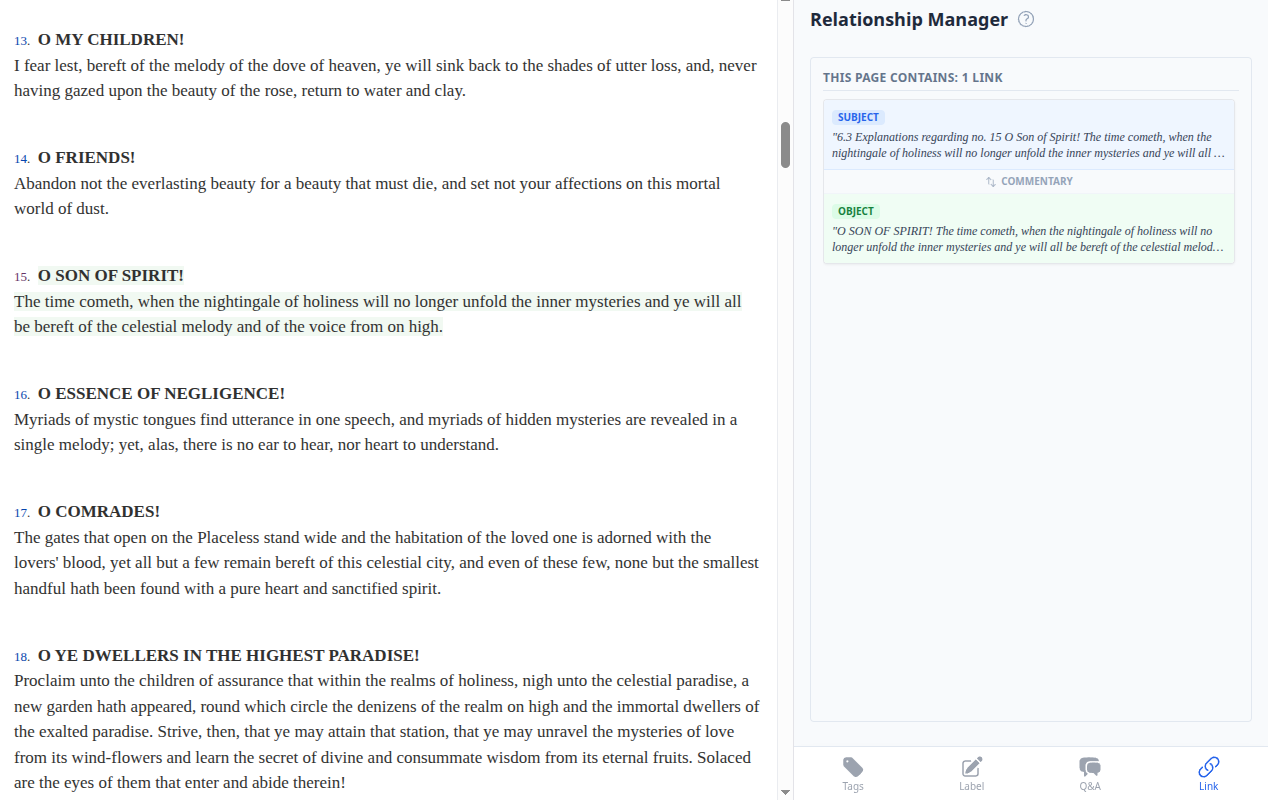This screenshot has height=800, width=1280.
Task: Click the green OBJECT badge
Action: 855,211
